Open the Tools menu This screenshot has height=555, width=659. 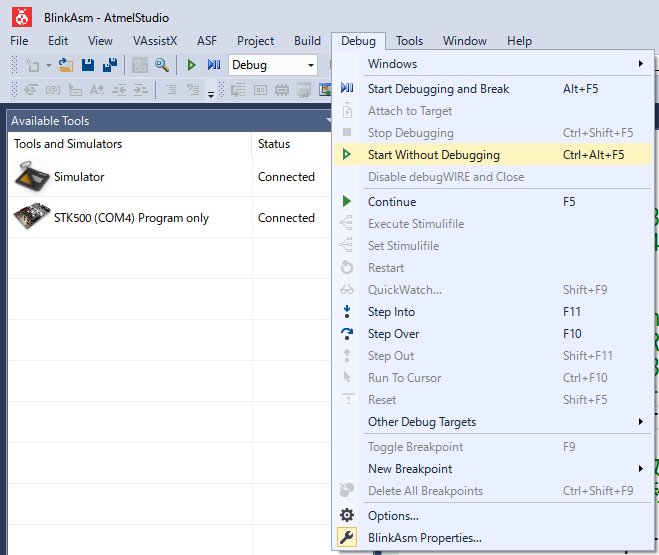409,41
